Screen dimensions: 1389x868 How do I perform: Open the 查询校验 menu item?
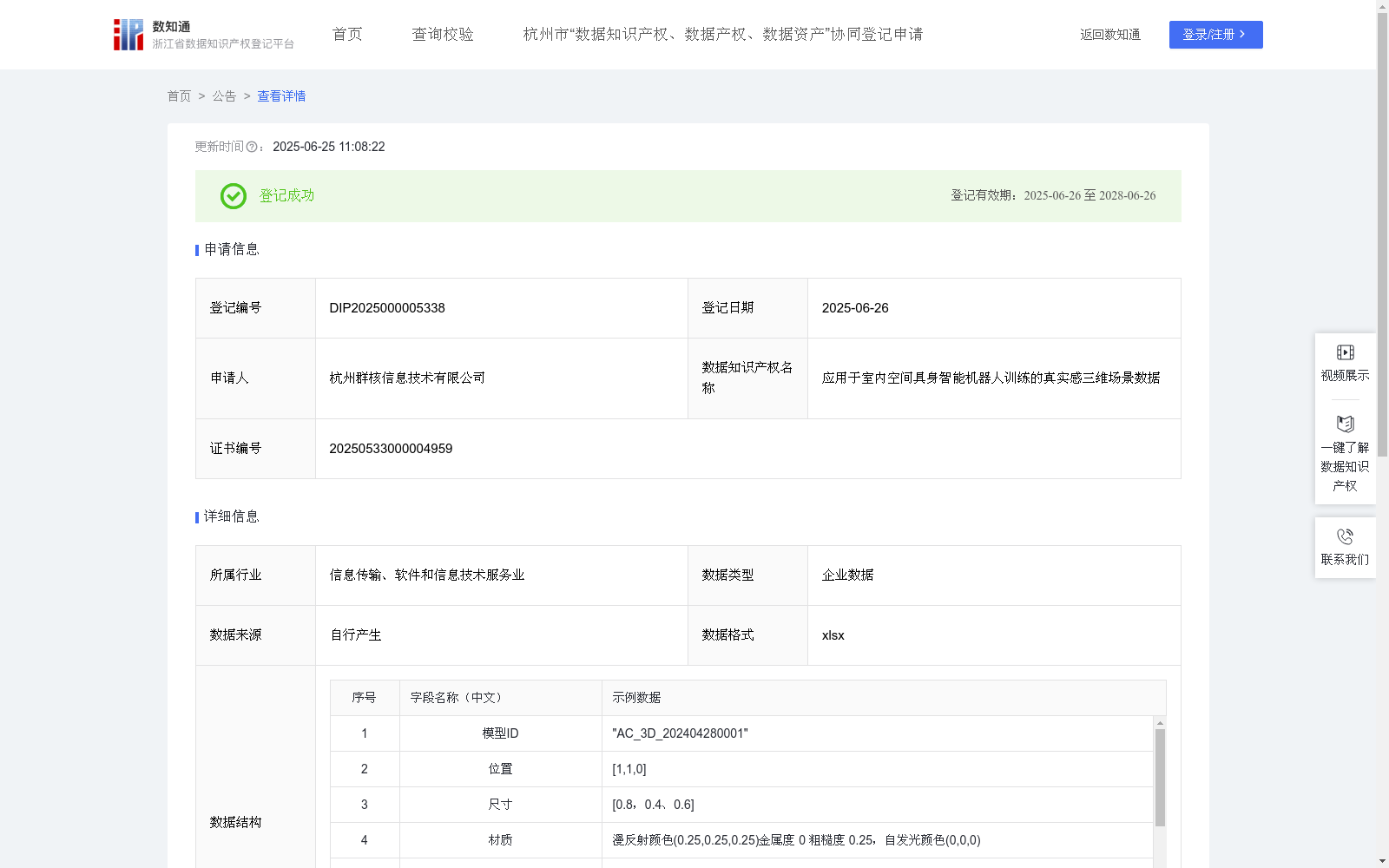coord(443,35)
